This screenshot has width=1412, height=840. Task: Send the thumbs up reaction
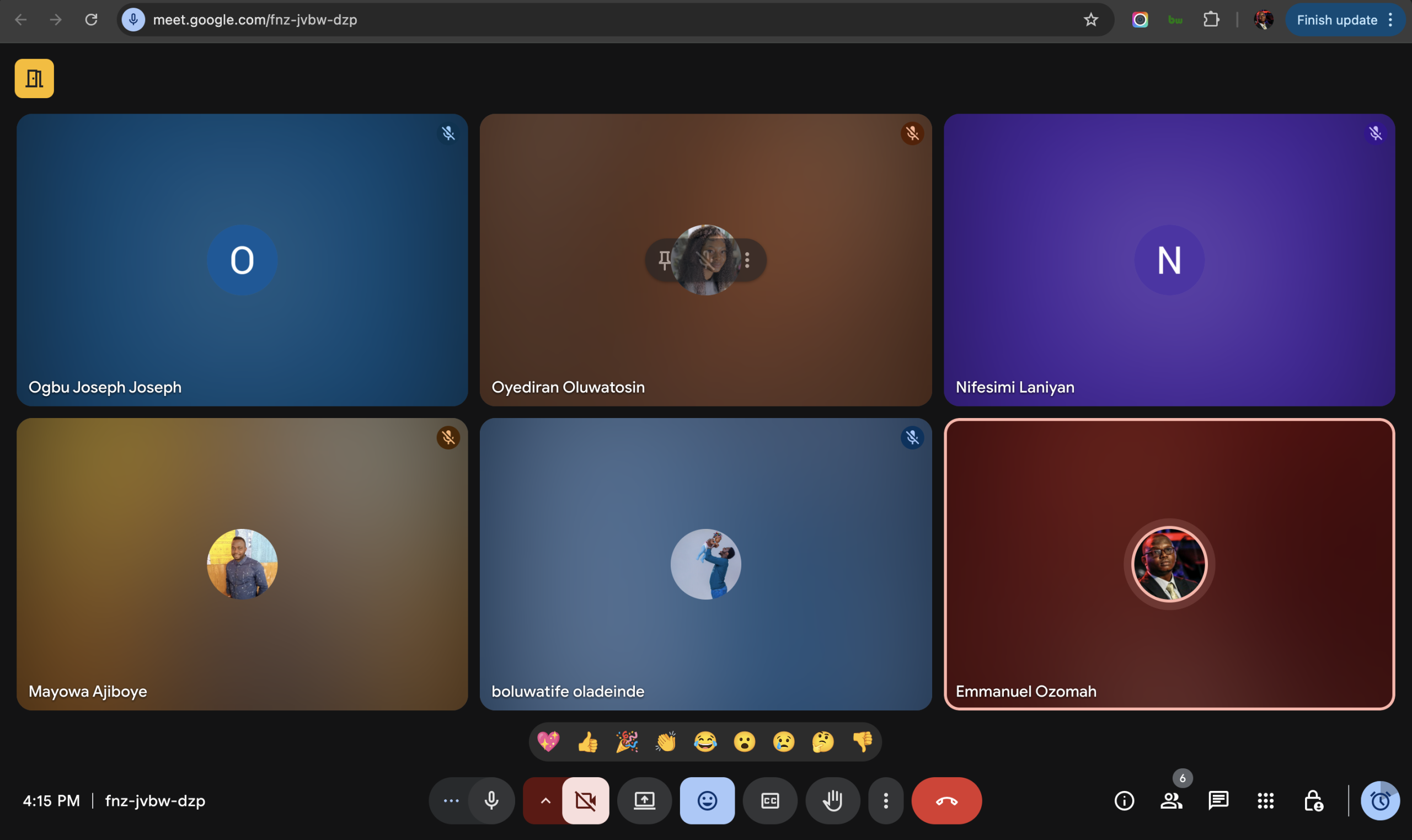(587, 741)
